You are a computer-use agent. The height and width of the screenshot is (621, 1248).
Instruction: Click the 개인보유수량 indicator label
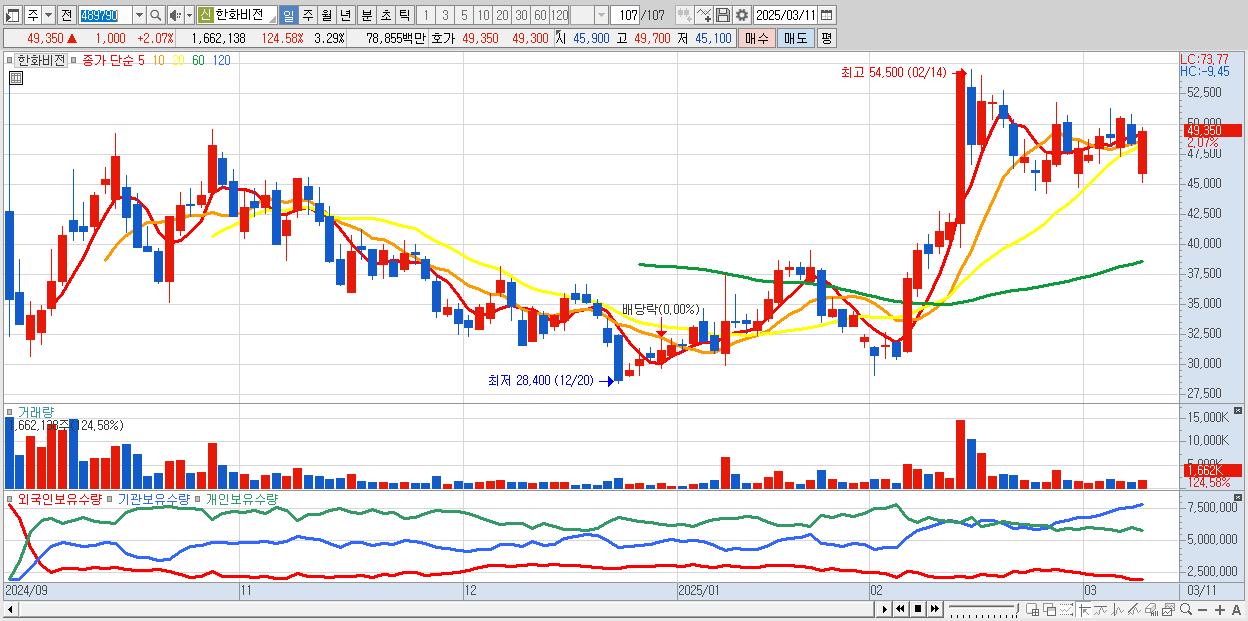point(241,498)
